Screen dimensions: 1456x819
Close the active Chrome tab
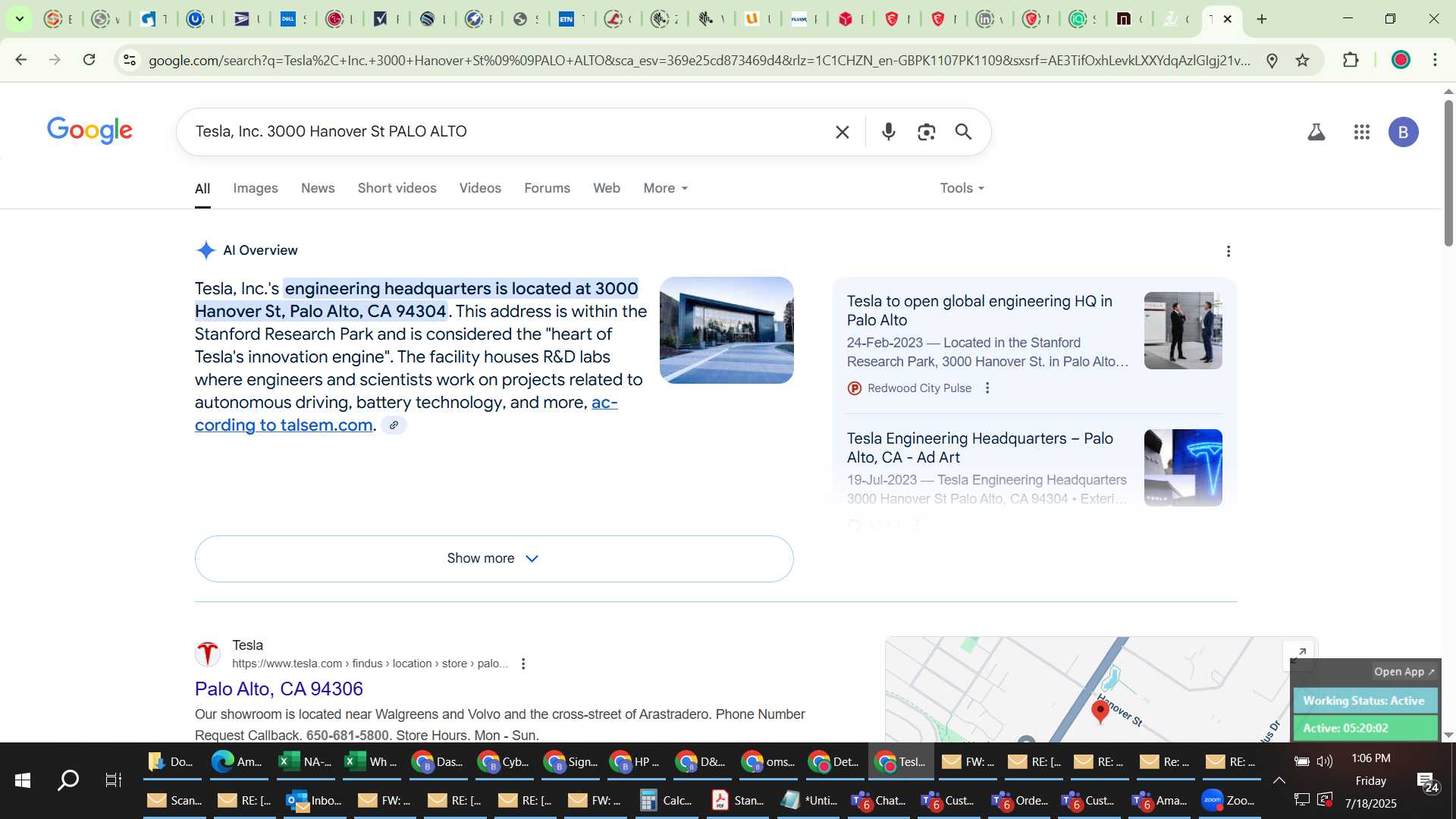coord(1228,19)
